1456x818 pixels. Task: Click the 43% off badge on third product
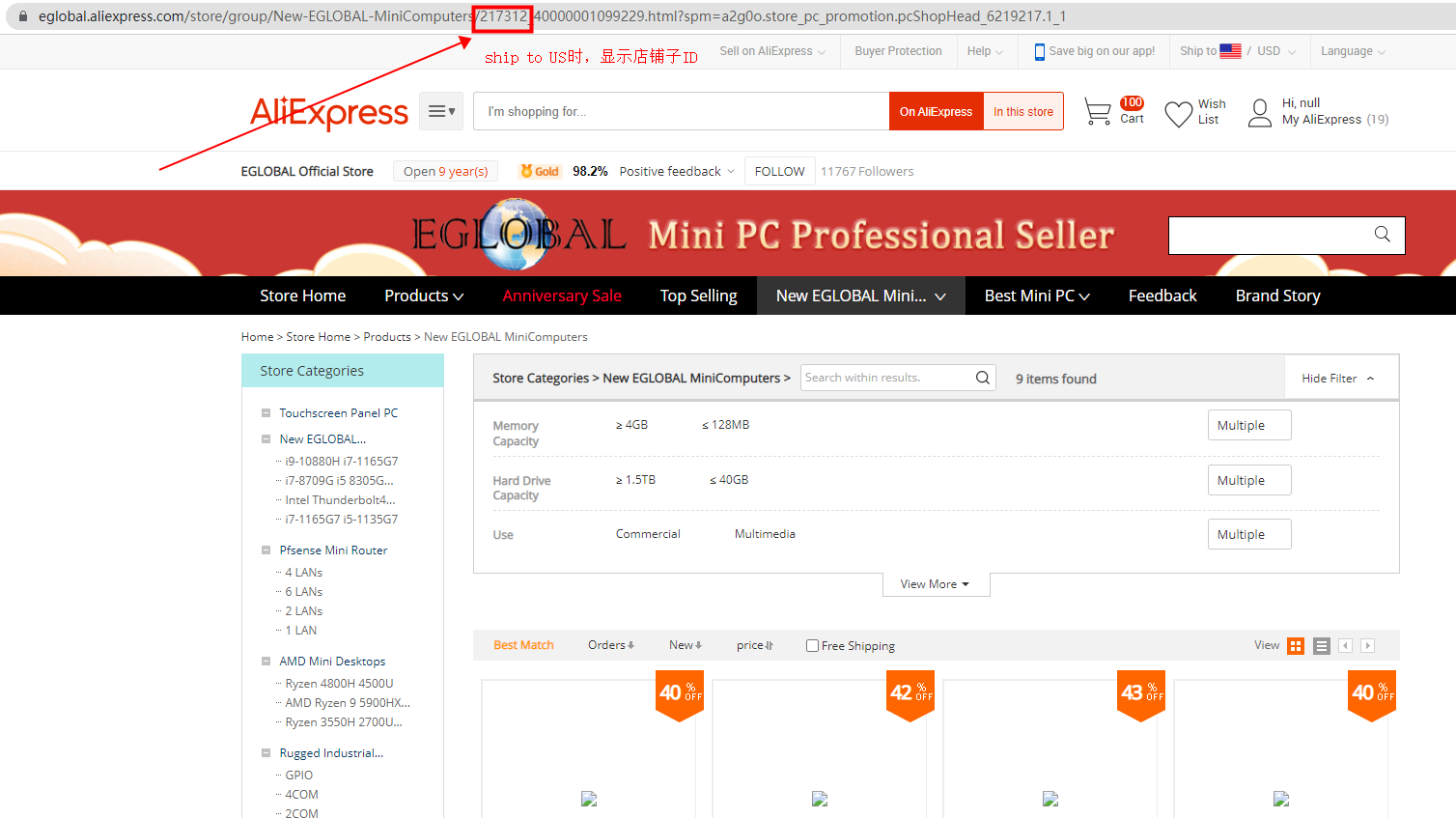1141,693
